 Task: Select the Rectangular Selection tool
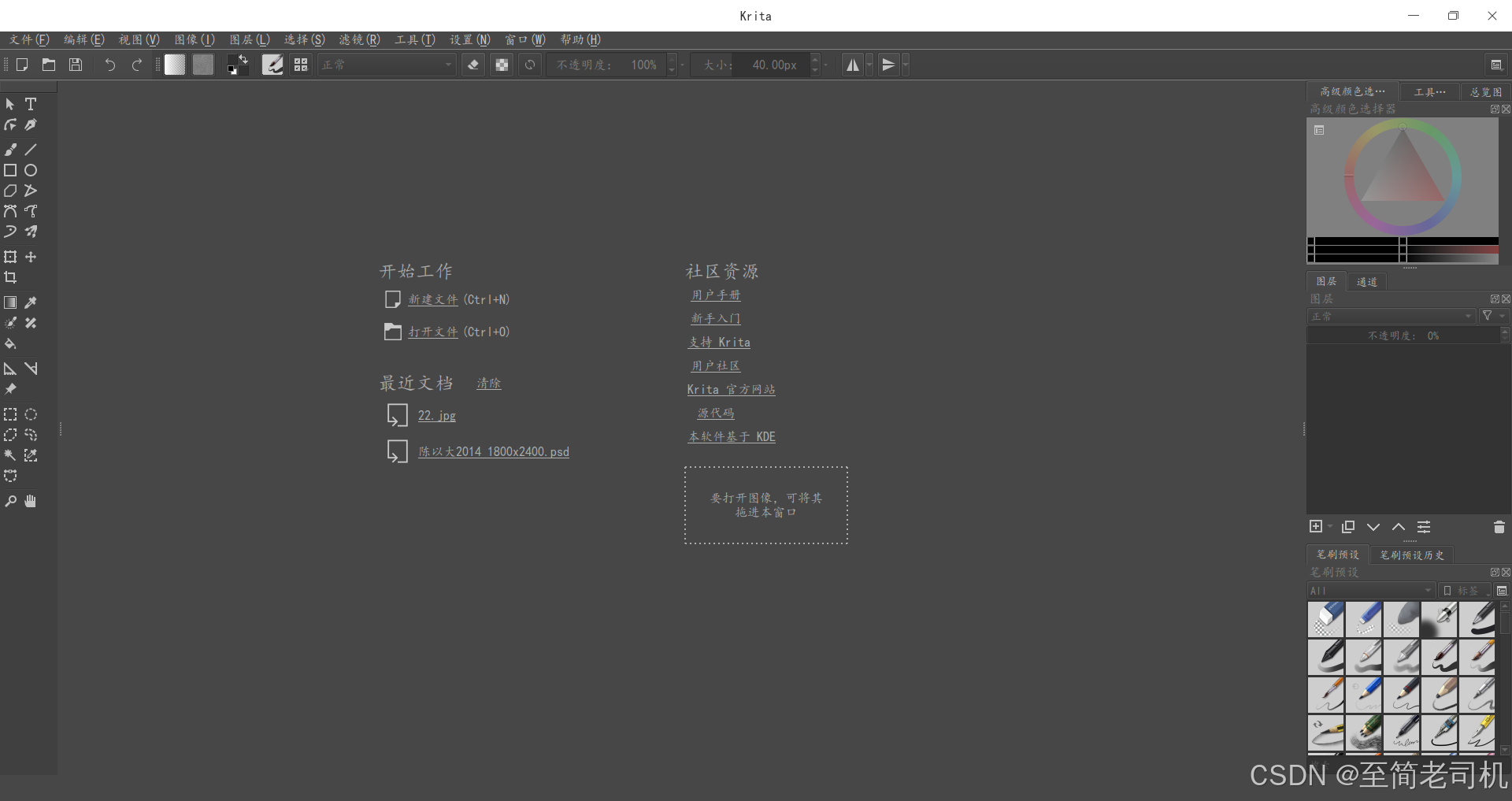[10, 414]
